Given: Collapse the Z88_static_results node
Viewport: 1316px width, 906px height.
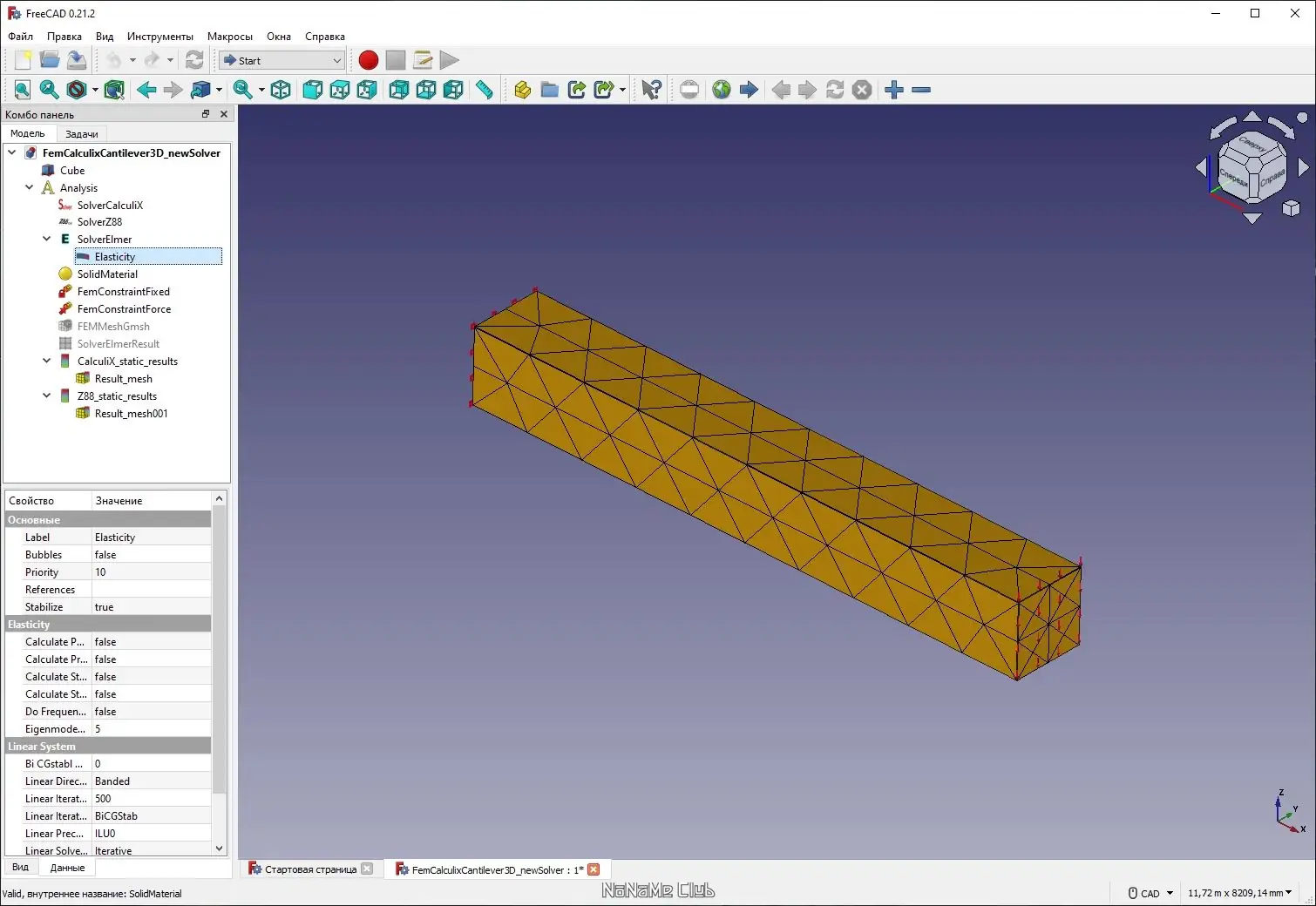Looking at the screenshot, I should click(x=47, y=396).
